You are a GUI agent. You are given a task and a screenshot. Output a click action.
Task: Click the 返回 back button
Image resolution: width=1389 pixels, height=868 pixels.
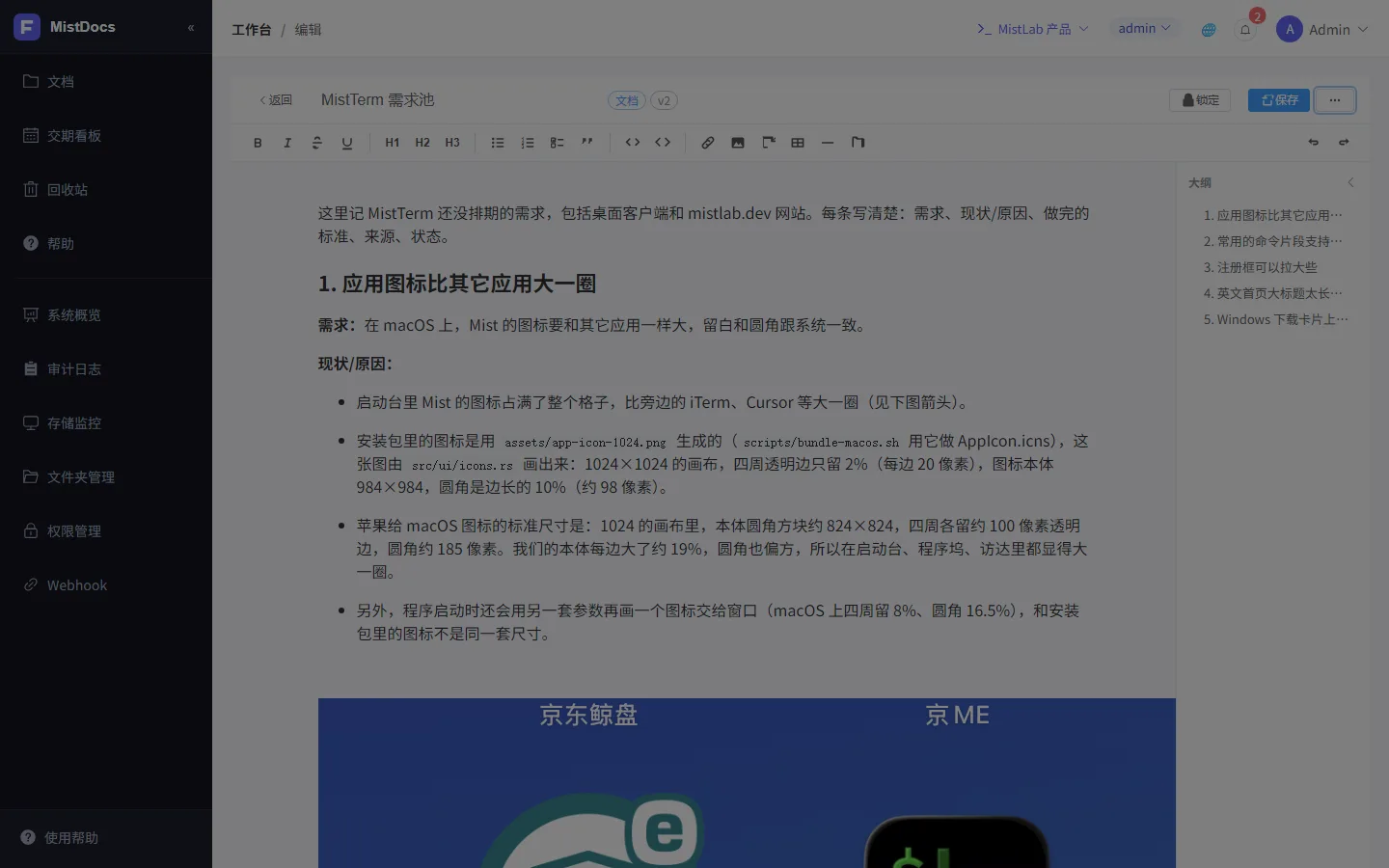[x=276, y=100]
